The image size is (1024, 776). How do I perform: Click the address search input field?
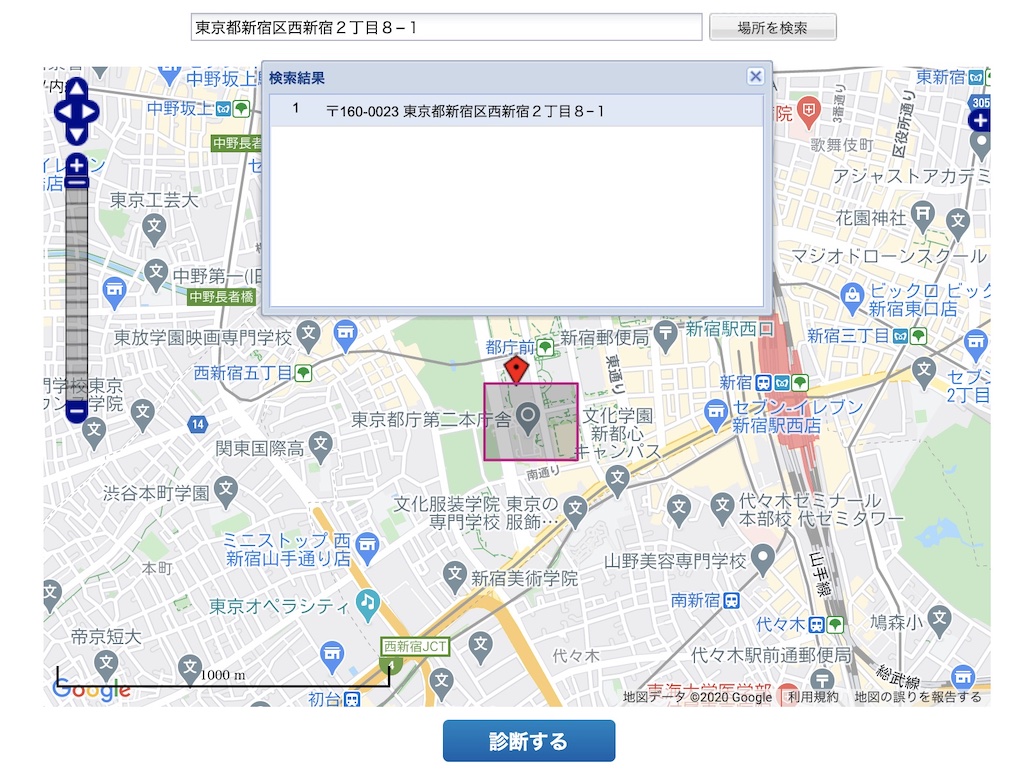tap(446, 27)
